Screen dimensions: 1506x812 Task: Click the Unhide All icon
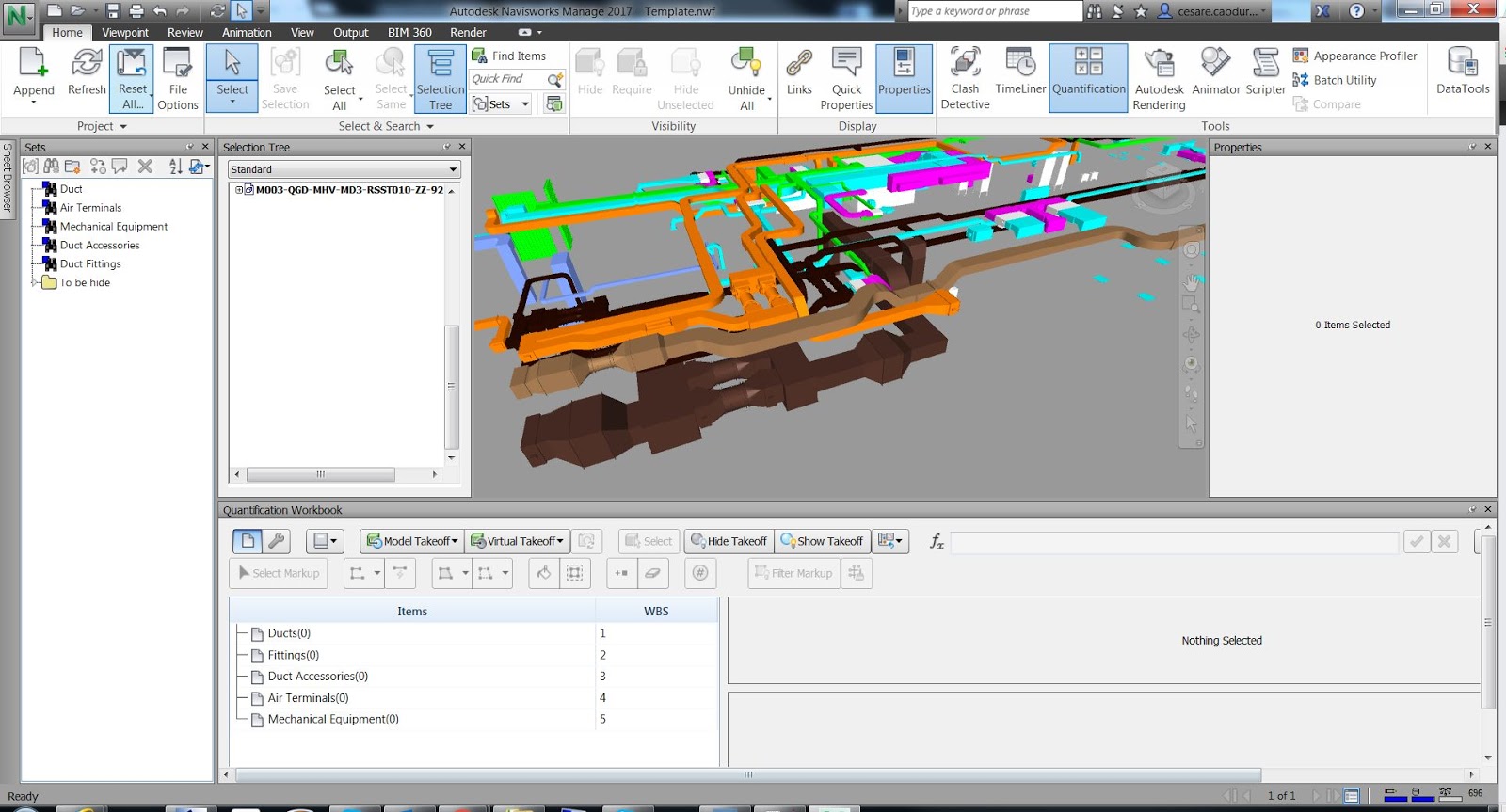pos(746,79)
